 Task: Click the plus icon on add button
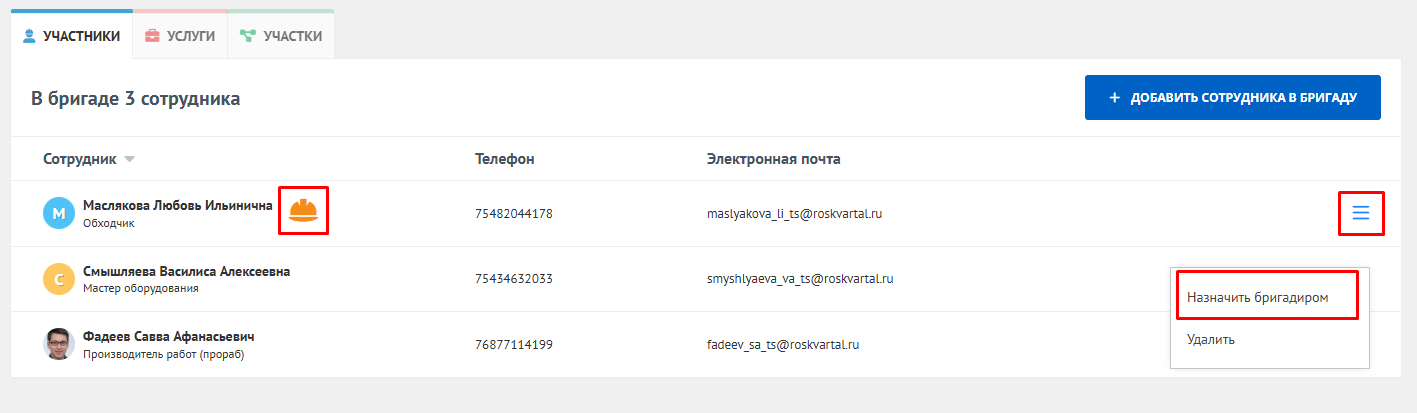pos(1115,98)
